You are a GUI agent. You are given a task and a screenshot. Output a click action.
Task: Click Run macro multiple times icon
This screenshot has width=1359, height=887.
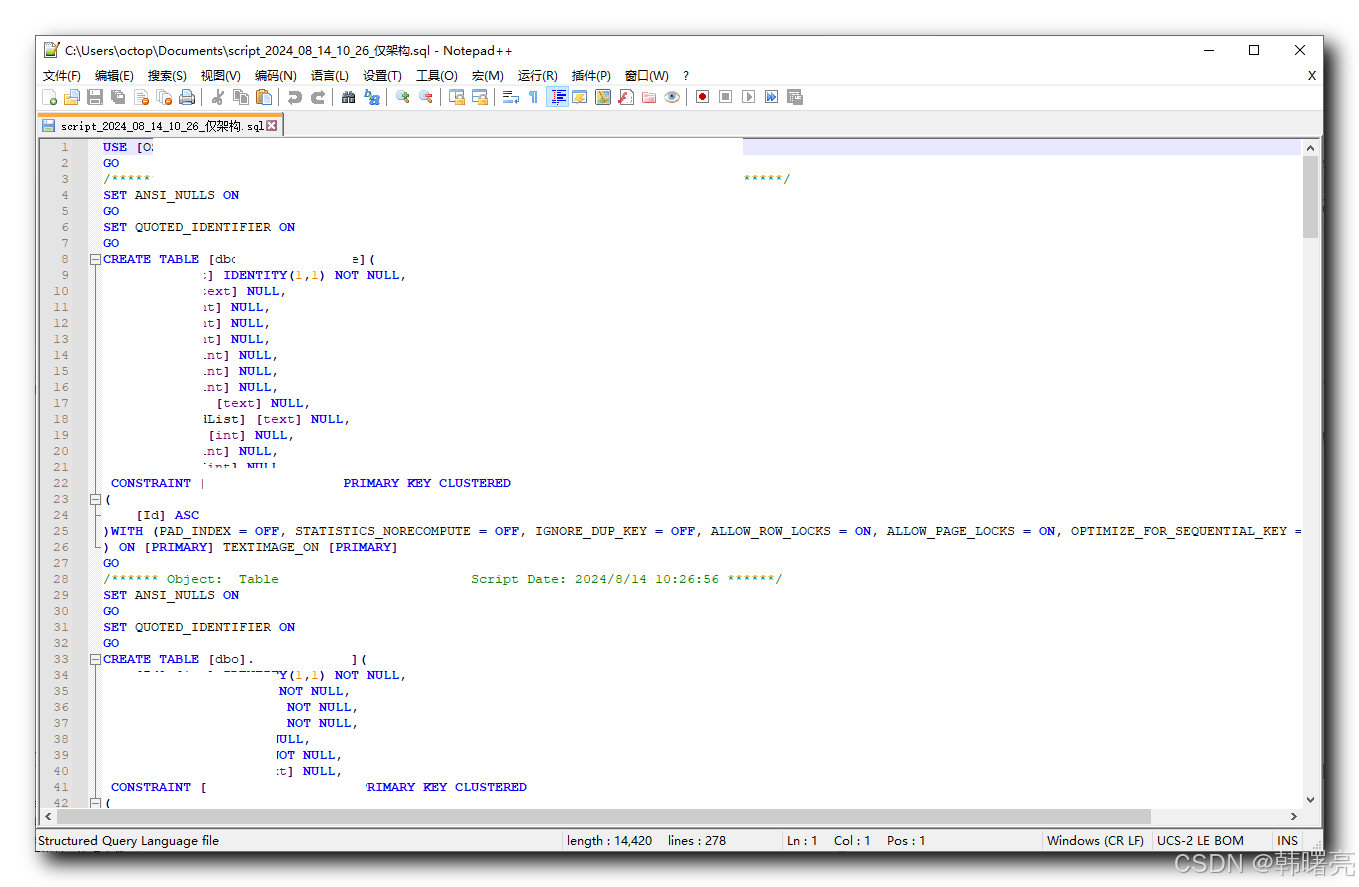(771, 97)
